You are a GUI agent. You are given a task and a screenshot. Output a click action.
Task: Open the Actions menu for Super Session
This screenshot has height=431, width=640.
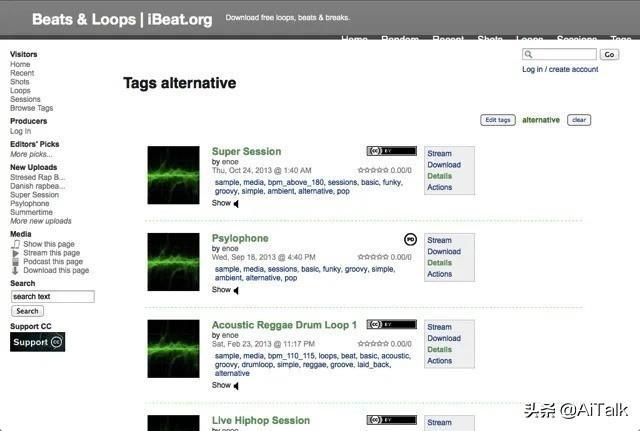click(440, 187)
